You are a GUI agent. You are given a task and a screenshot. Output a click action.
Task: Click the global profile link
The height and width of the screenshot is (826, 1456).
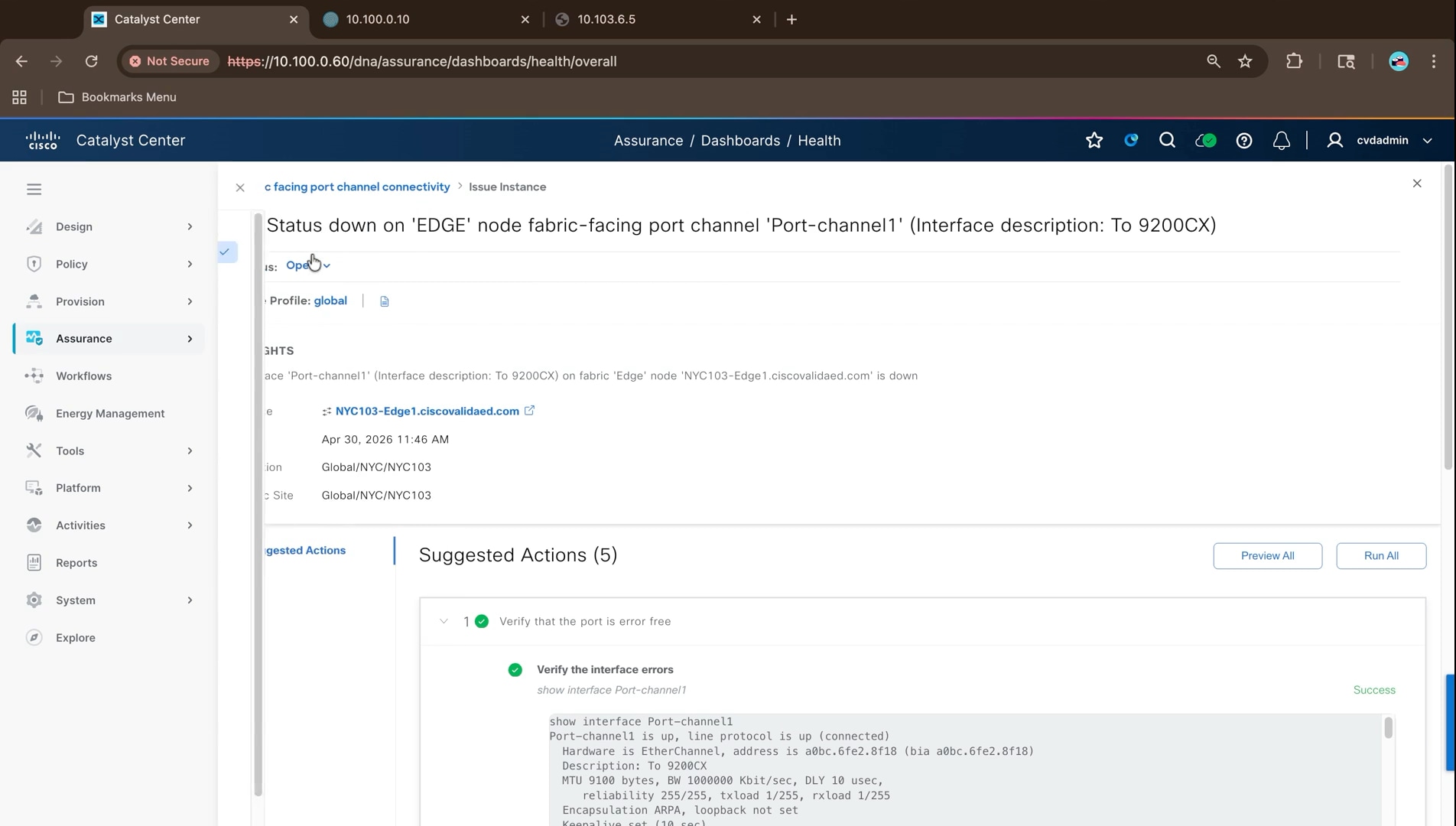point(330,301)
